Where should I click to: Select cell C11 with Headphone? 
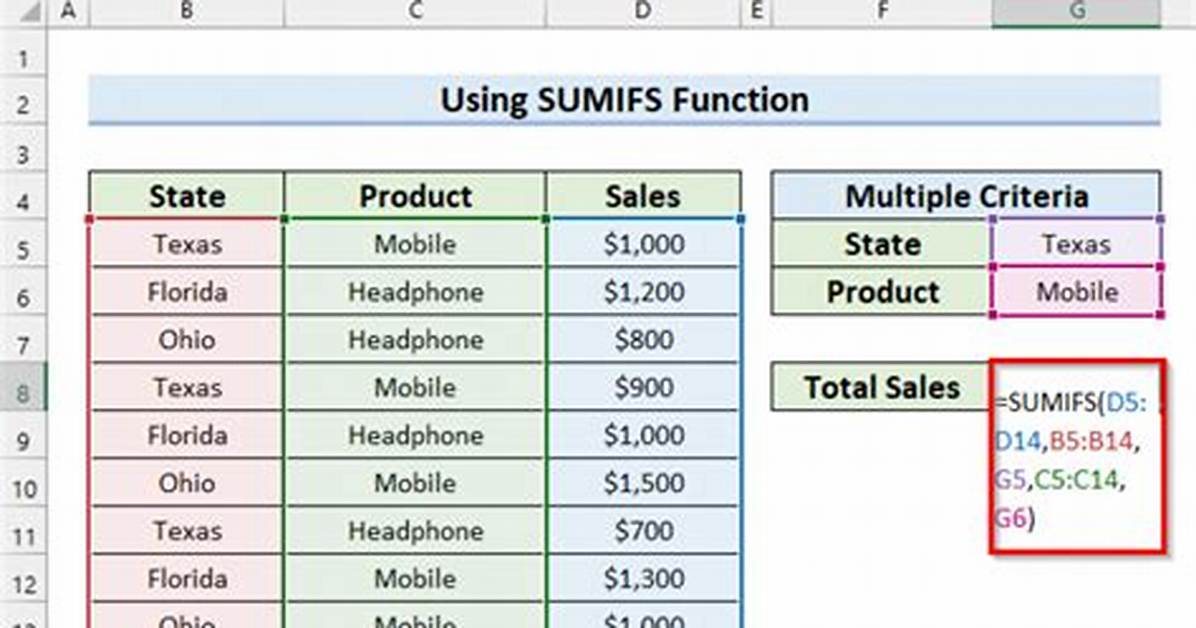click(415, 530)
